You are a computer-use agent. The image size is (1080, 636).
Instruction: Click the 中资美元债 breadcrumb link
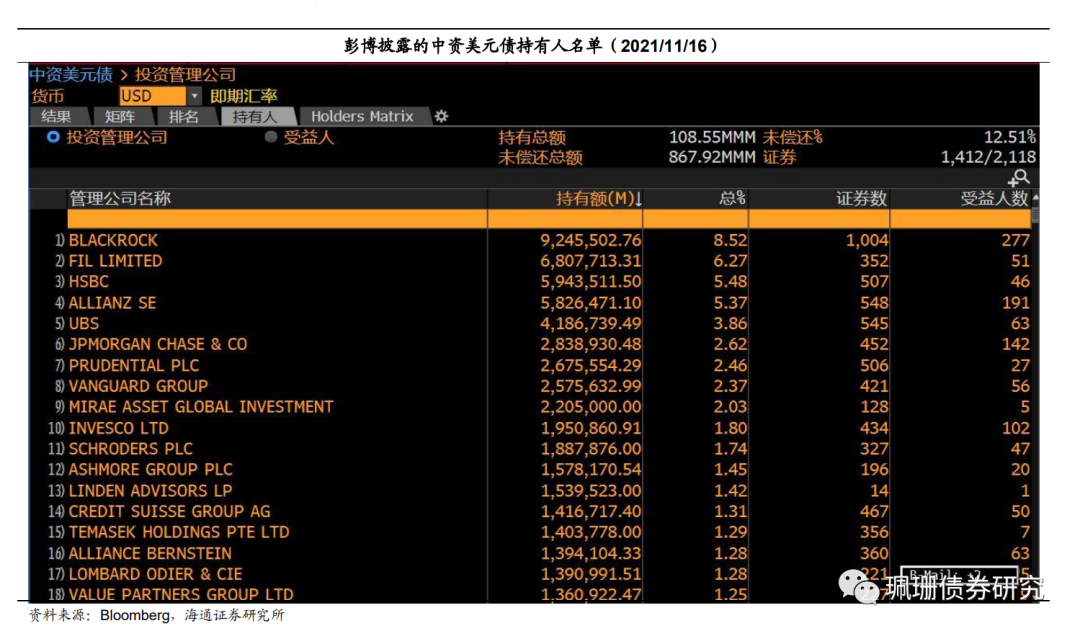71,74
